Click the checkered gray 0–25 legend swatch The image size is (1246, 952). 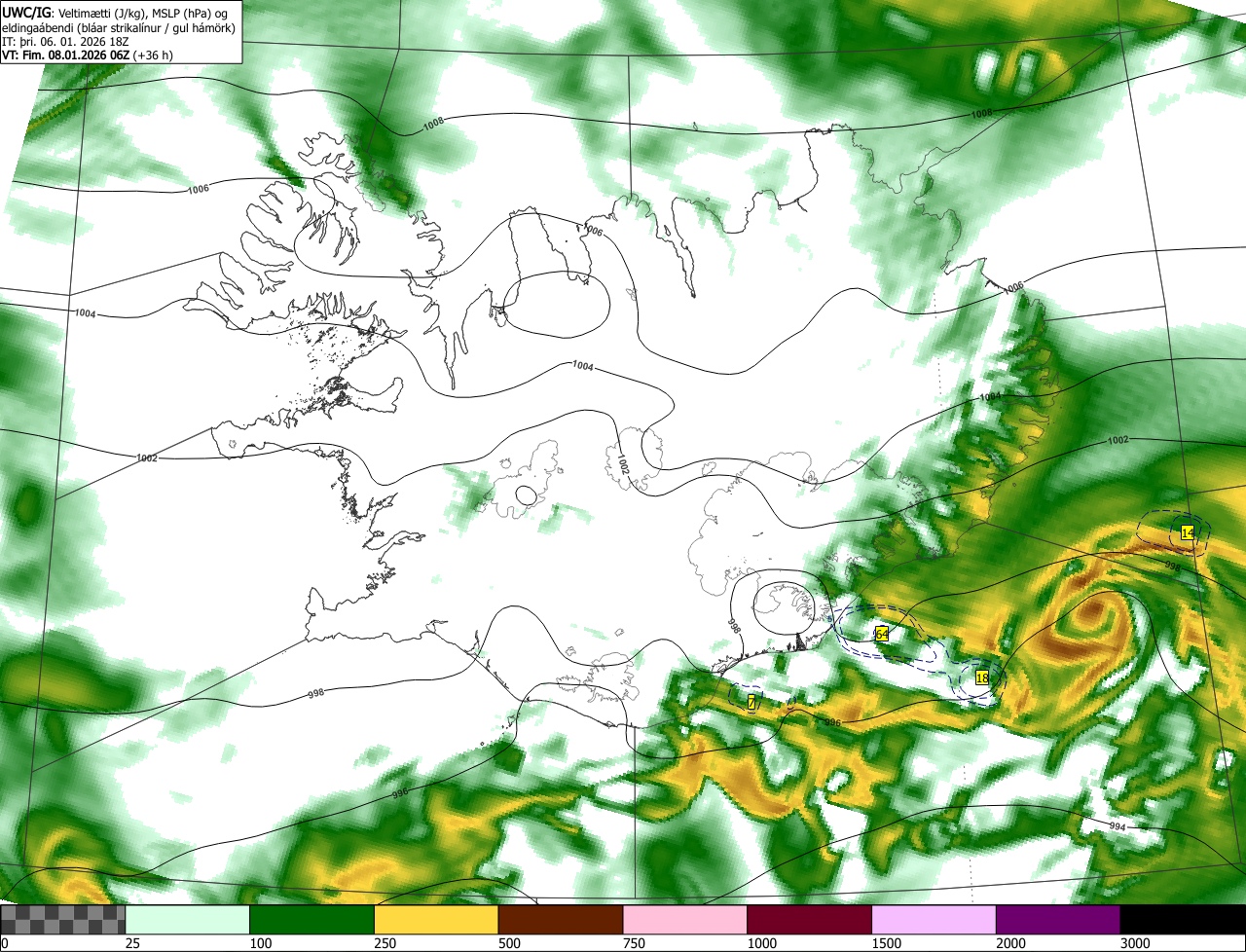[x=62, y=920]
